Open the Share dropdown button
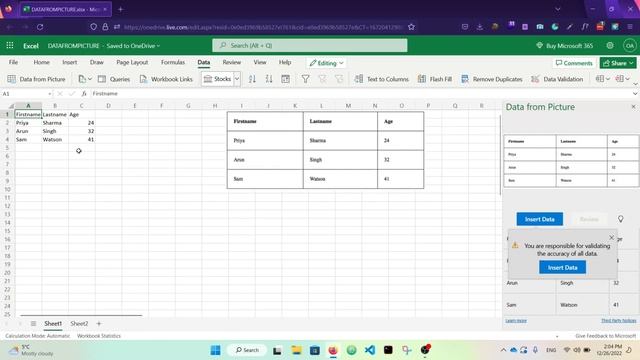This screenshot has height=360, width=640. 618,63
